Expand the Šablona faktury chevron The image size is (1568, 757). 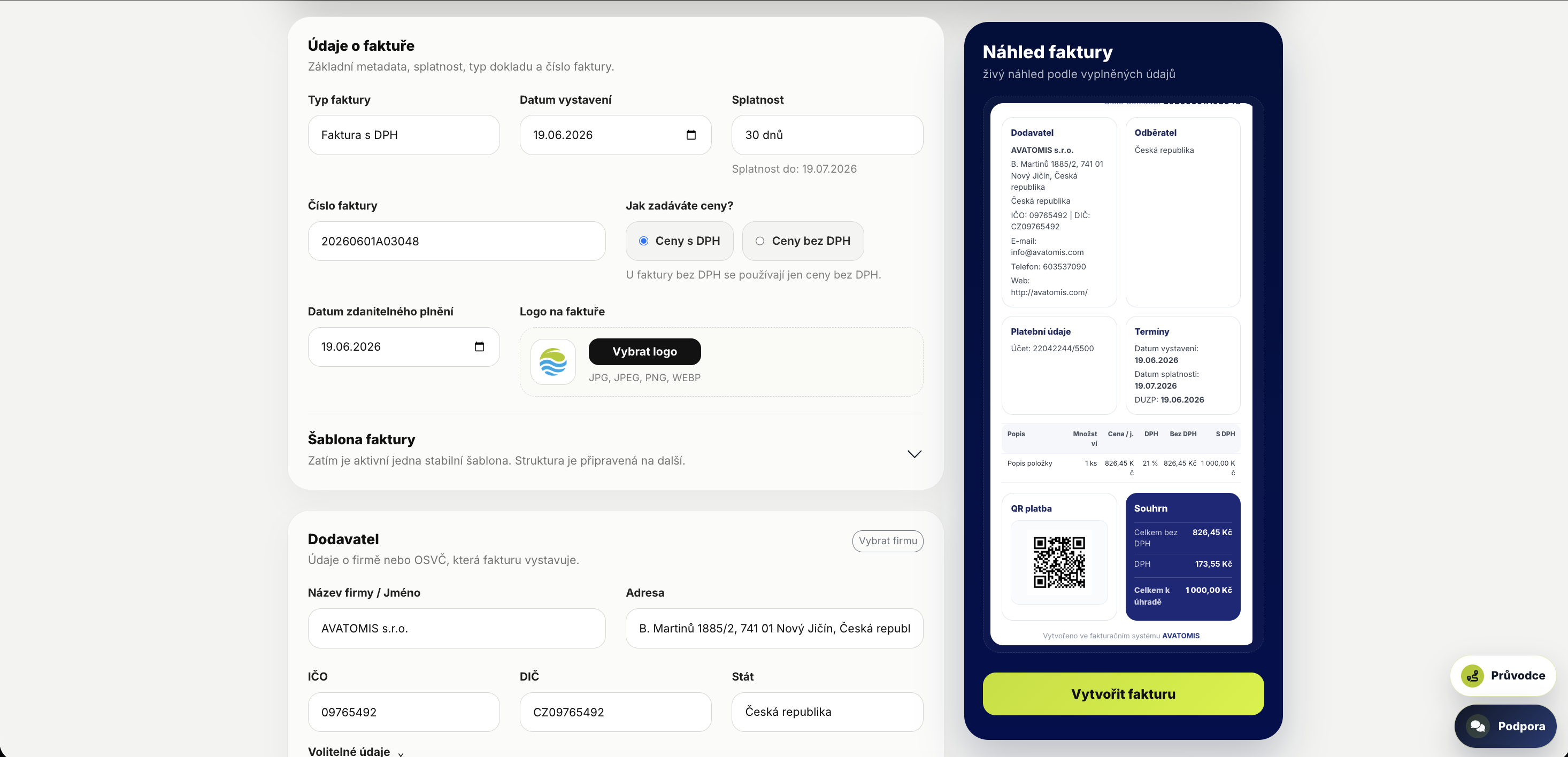914,454
